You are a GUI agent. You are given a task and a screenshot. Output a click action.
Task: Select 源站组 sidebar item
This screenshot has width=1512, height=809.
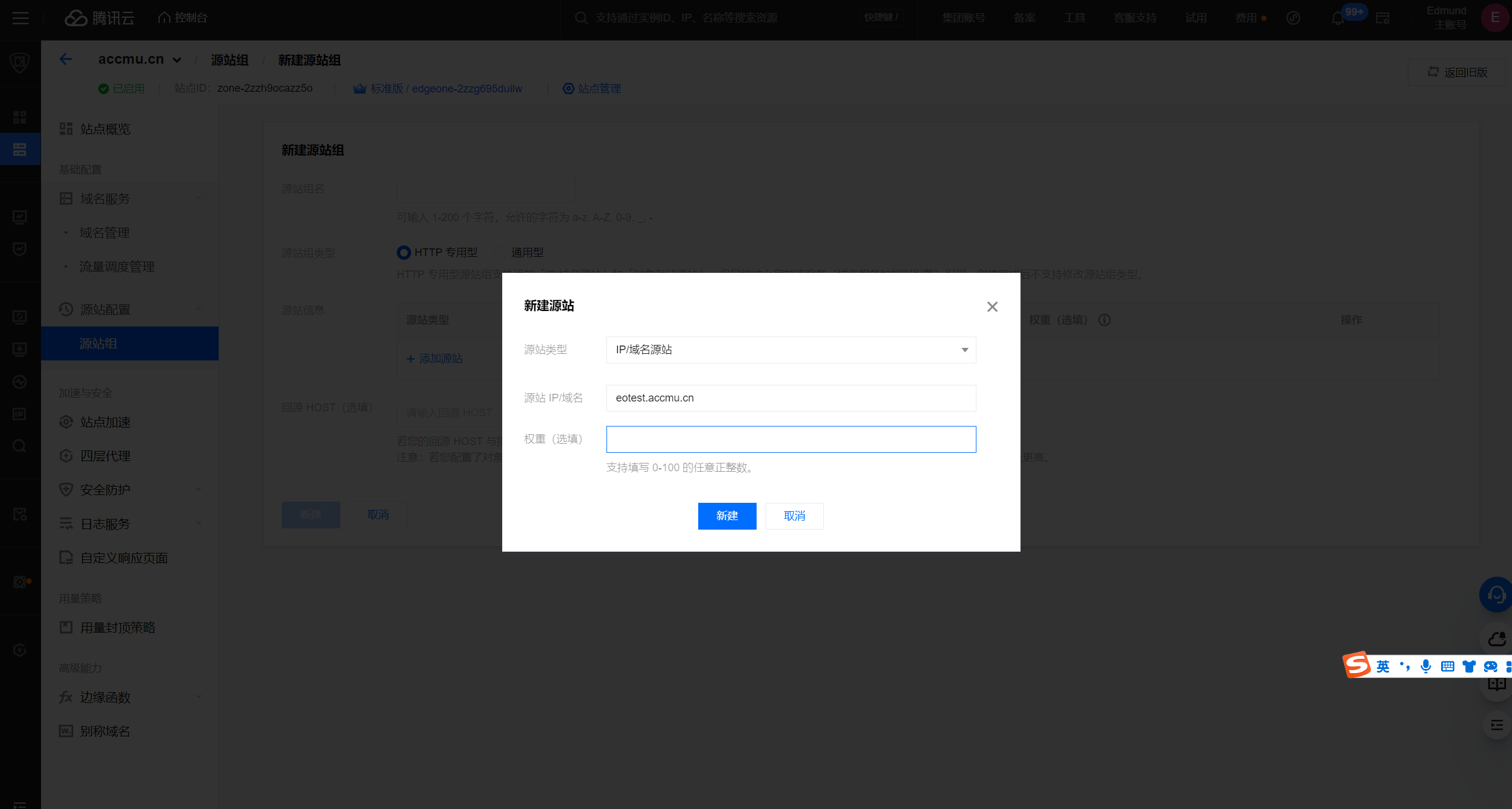[x=130, y=343]
